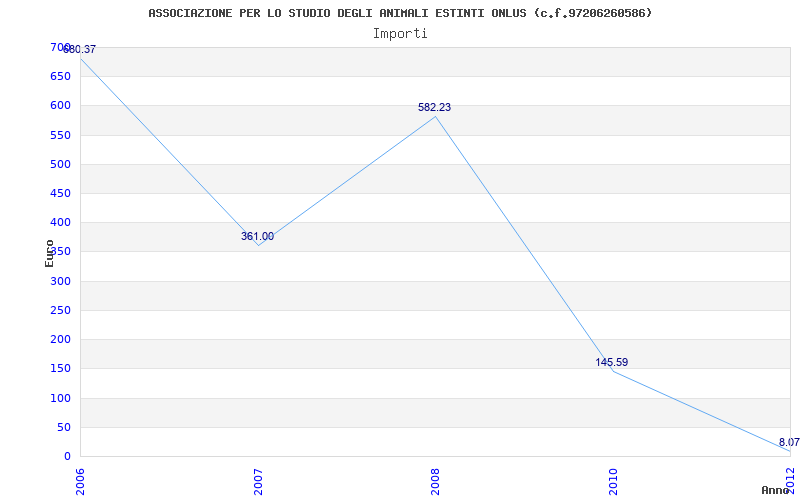800x500 pixels.
Task: Select the 600 y-axis tick label
Action: 60,106
